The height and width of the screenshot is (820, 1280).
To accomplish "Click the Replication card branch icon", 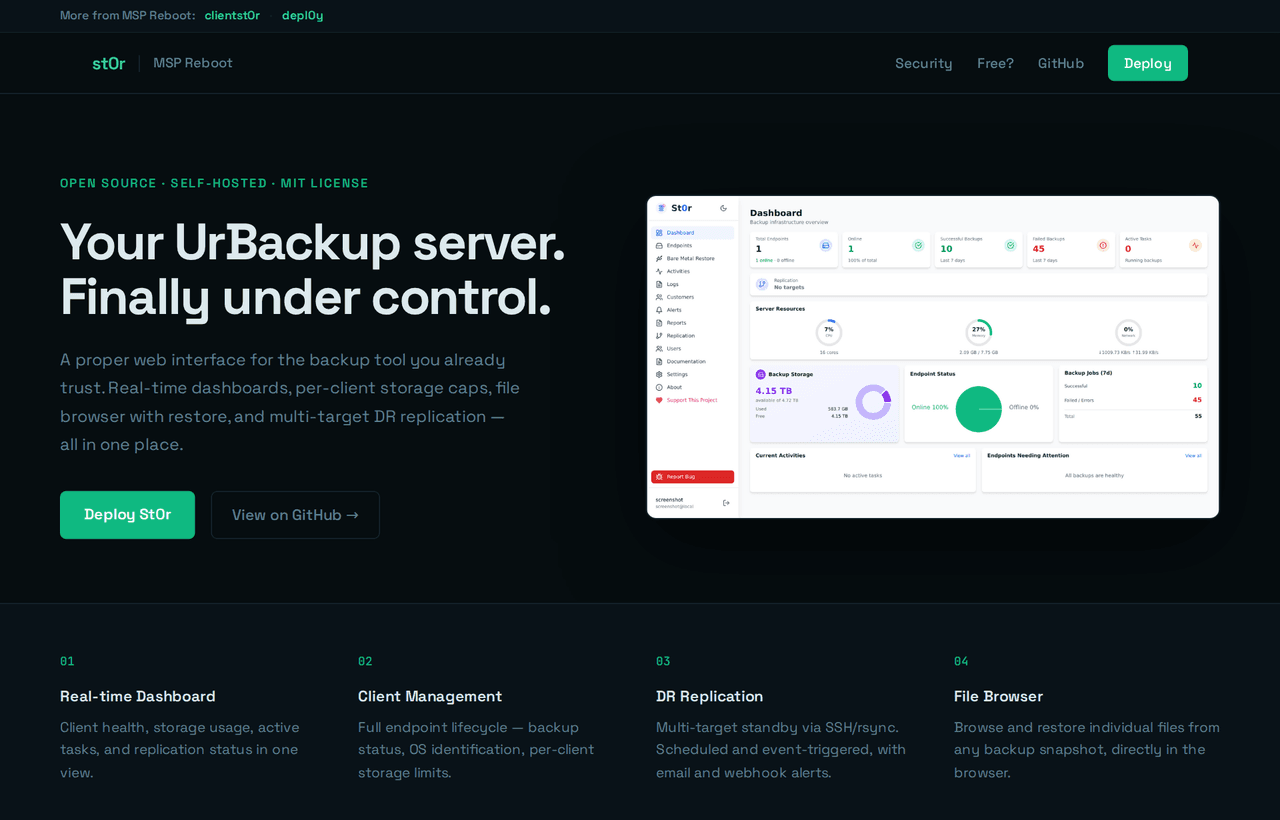I will click(x=762, y=284).
